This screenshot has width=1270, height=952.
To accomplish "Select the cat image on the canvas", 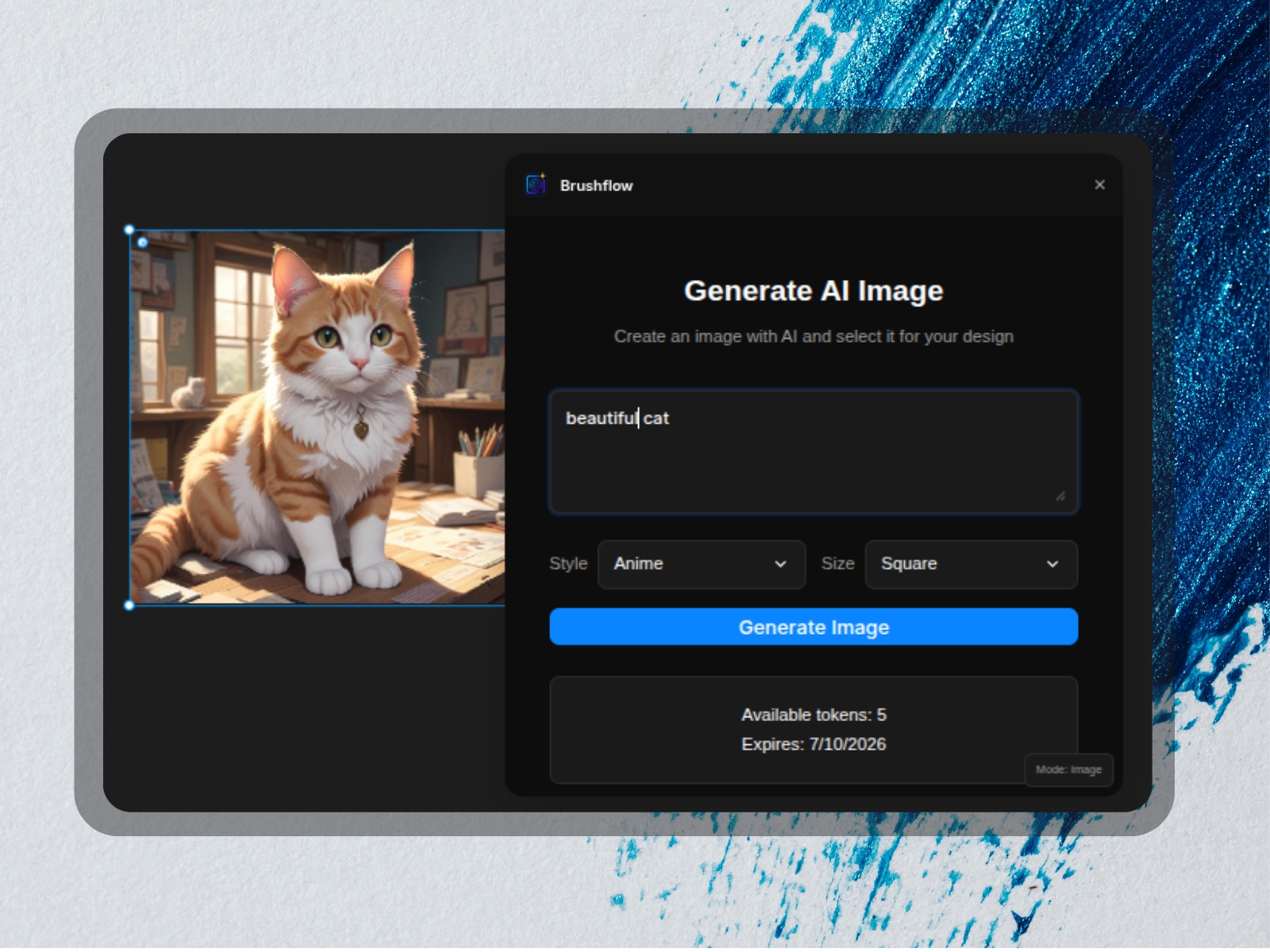I will tap(317, 413).
